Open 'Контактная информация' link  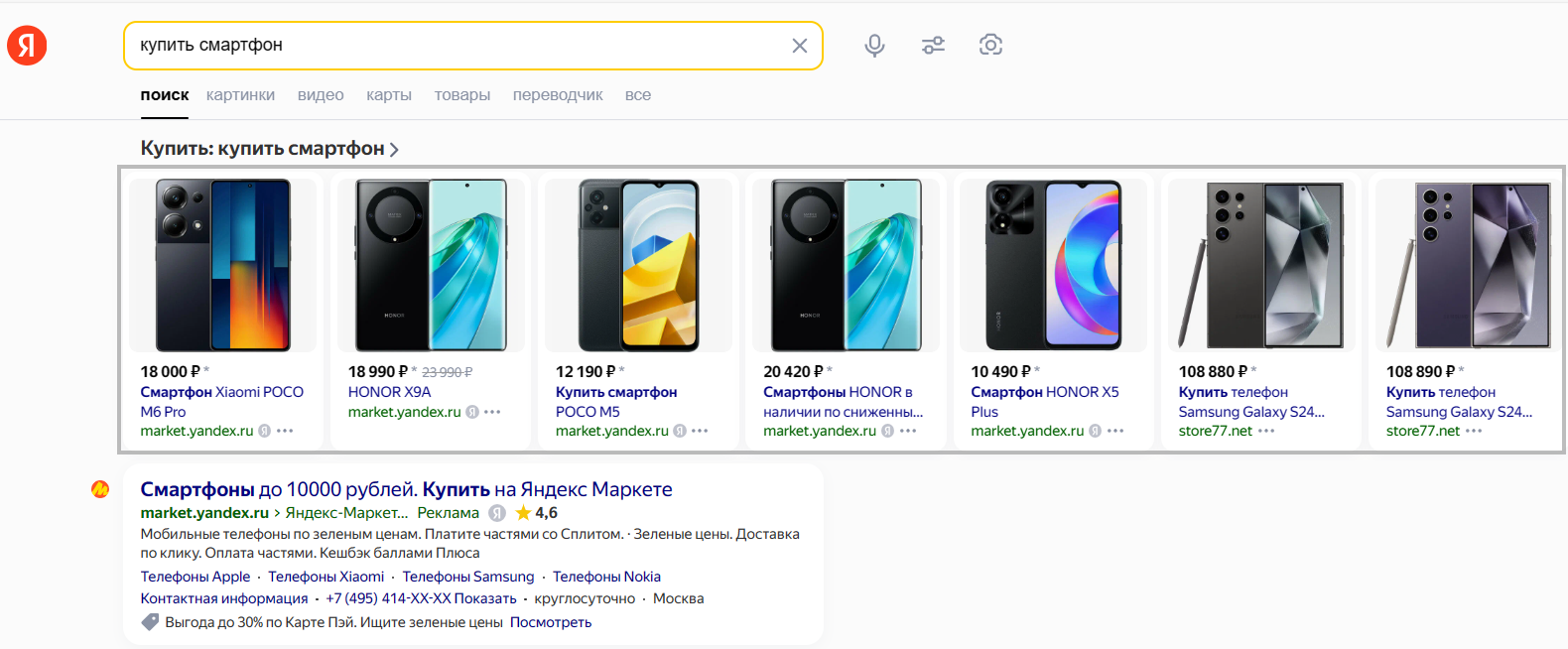224,598
